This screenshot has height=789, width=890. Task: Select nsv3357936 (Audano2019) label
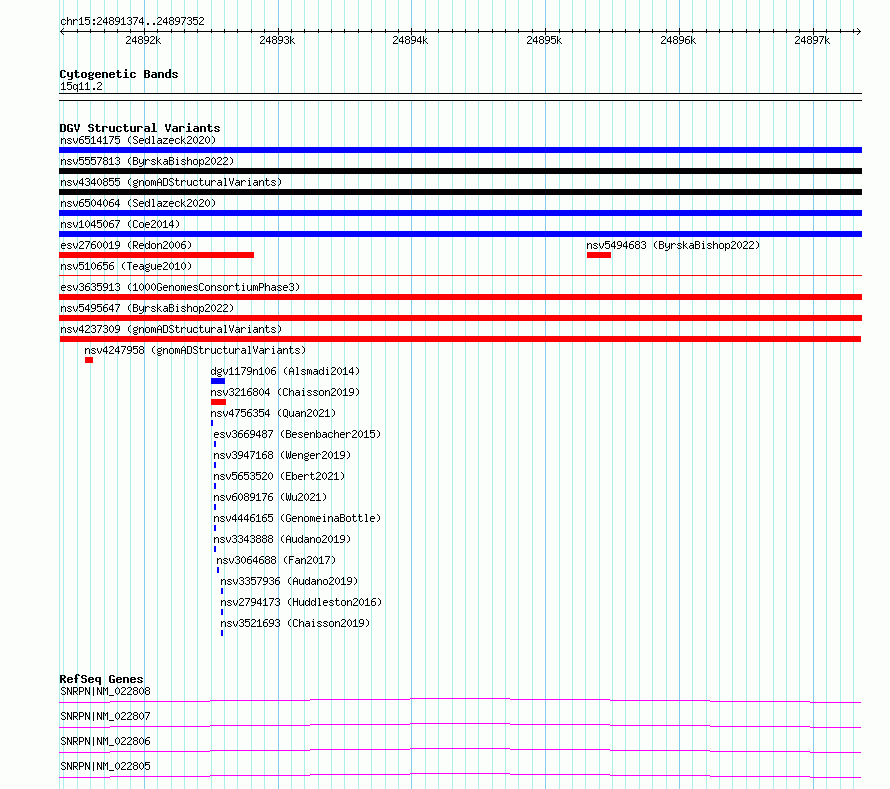click(289, 581)
